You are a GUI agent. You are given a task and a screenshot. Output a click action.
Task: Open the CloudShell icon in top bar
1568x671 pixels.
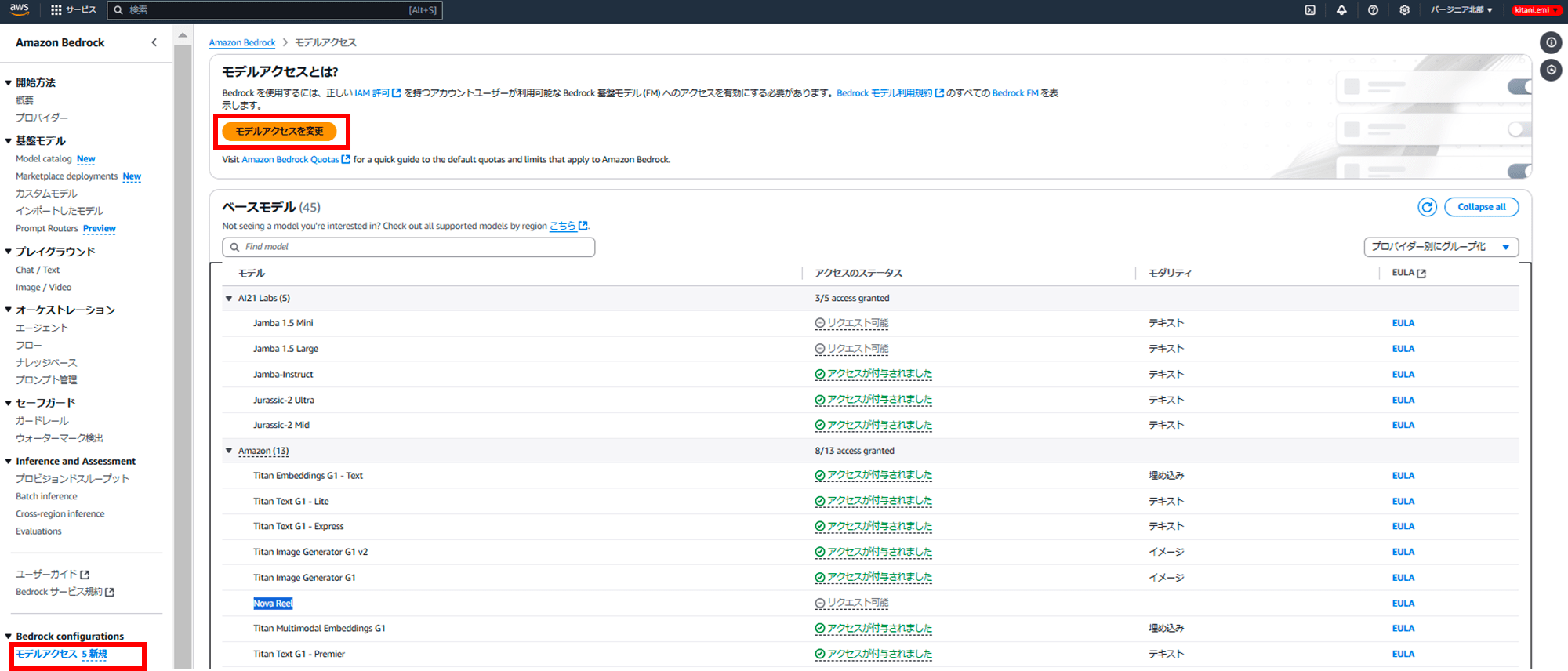pos(1310,10)
